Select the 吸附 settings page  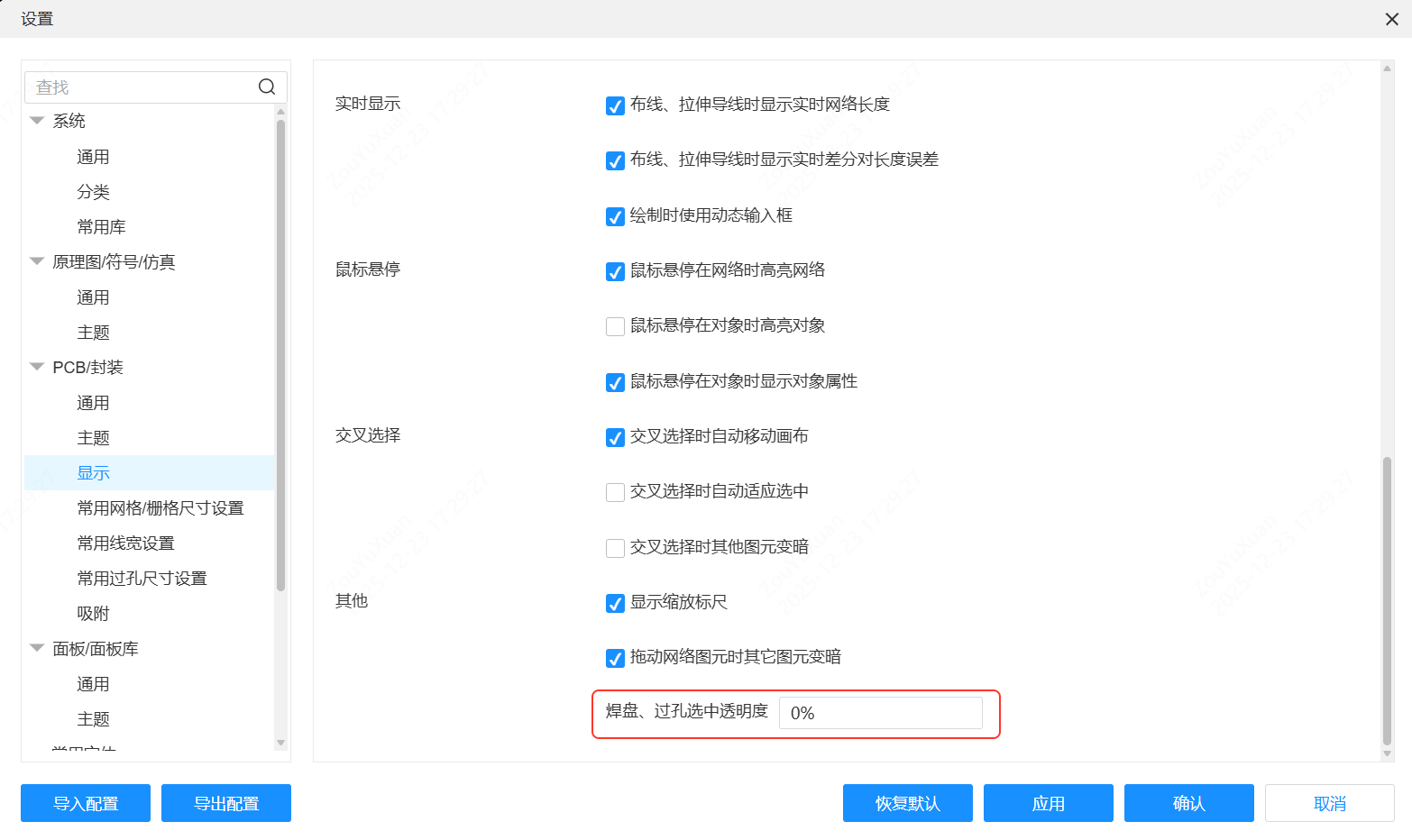pyautogui.click(x=91, y=613)
